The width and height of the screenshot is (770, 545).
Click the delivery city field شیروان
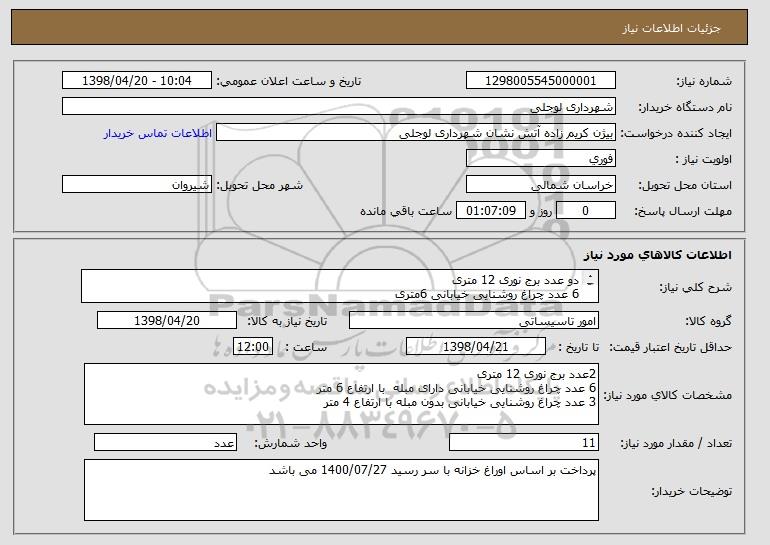click(x=137, y=185)
